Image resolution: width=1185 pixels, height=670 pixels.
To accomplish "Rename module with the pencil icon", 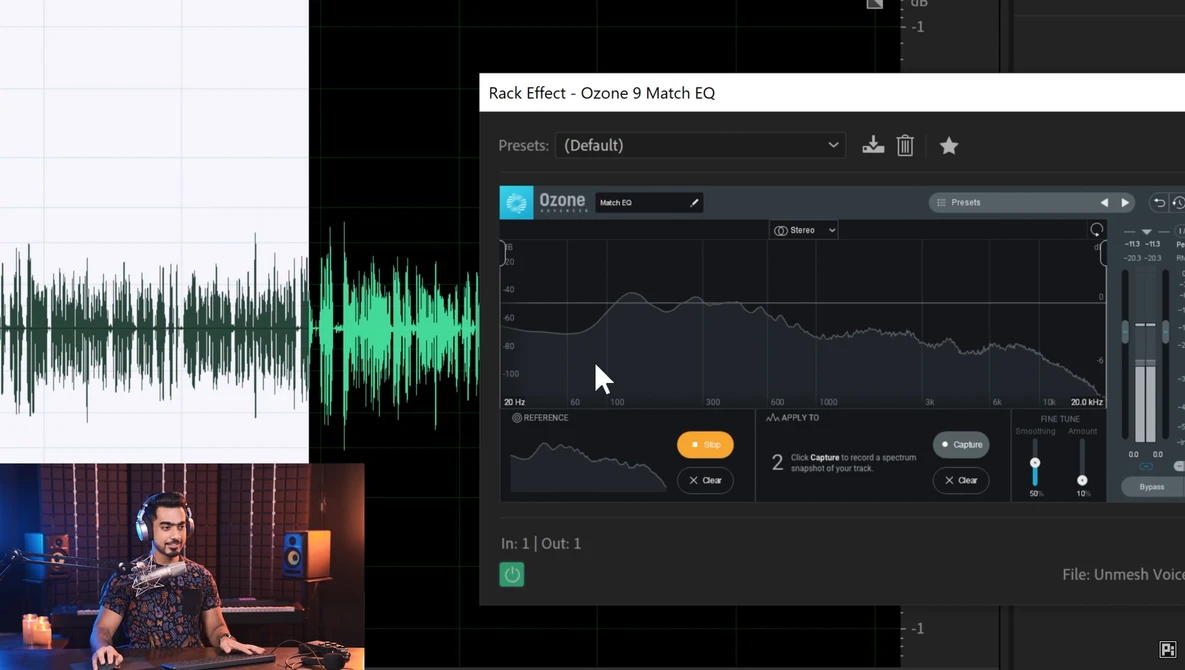I will pos(694,202).
